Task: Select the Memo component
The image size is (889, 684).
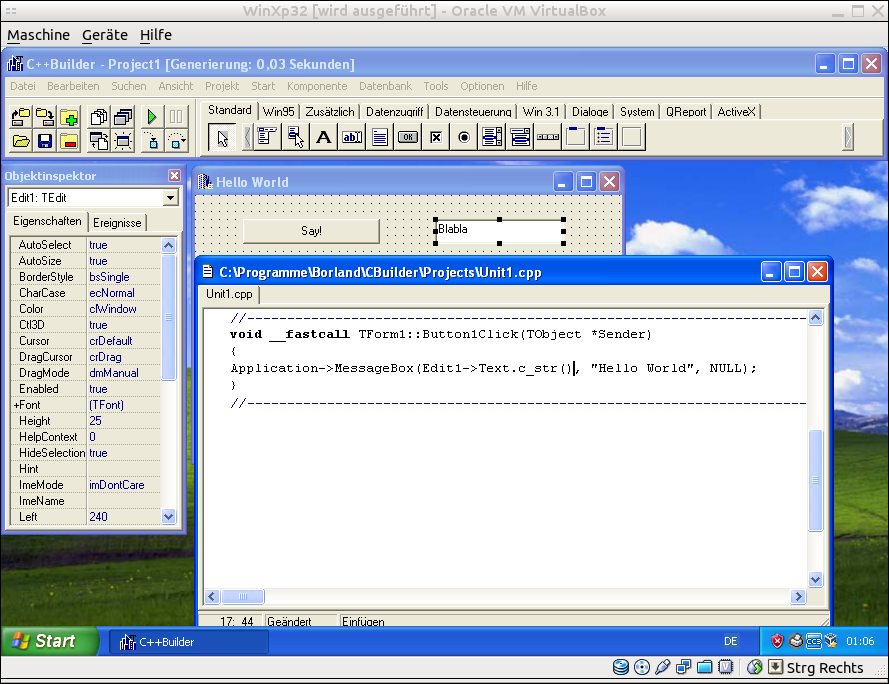Action: [380, 137]
